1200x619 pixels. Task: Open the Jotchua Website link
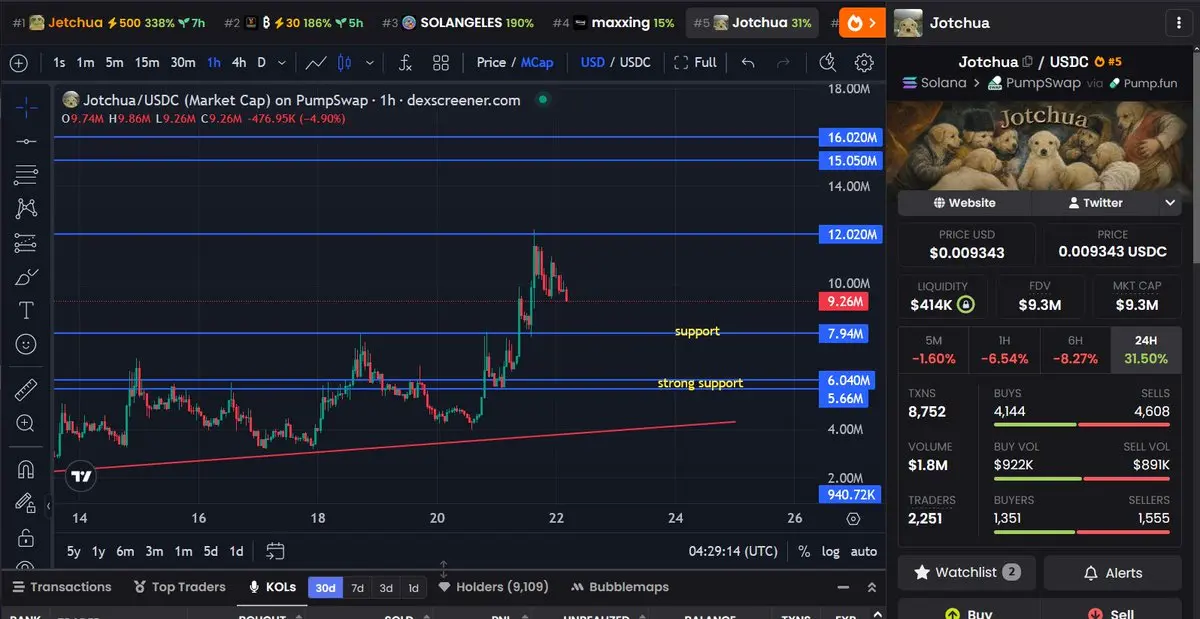(x=965, y=203)
